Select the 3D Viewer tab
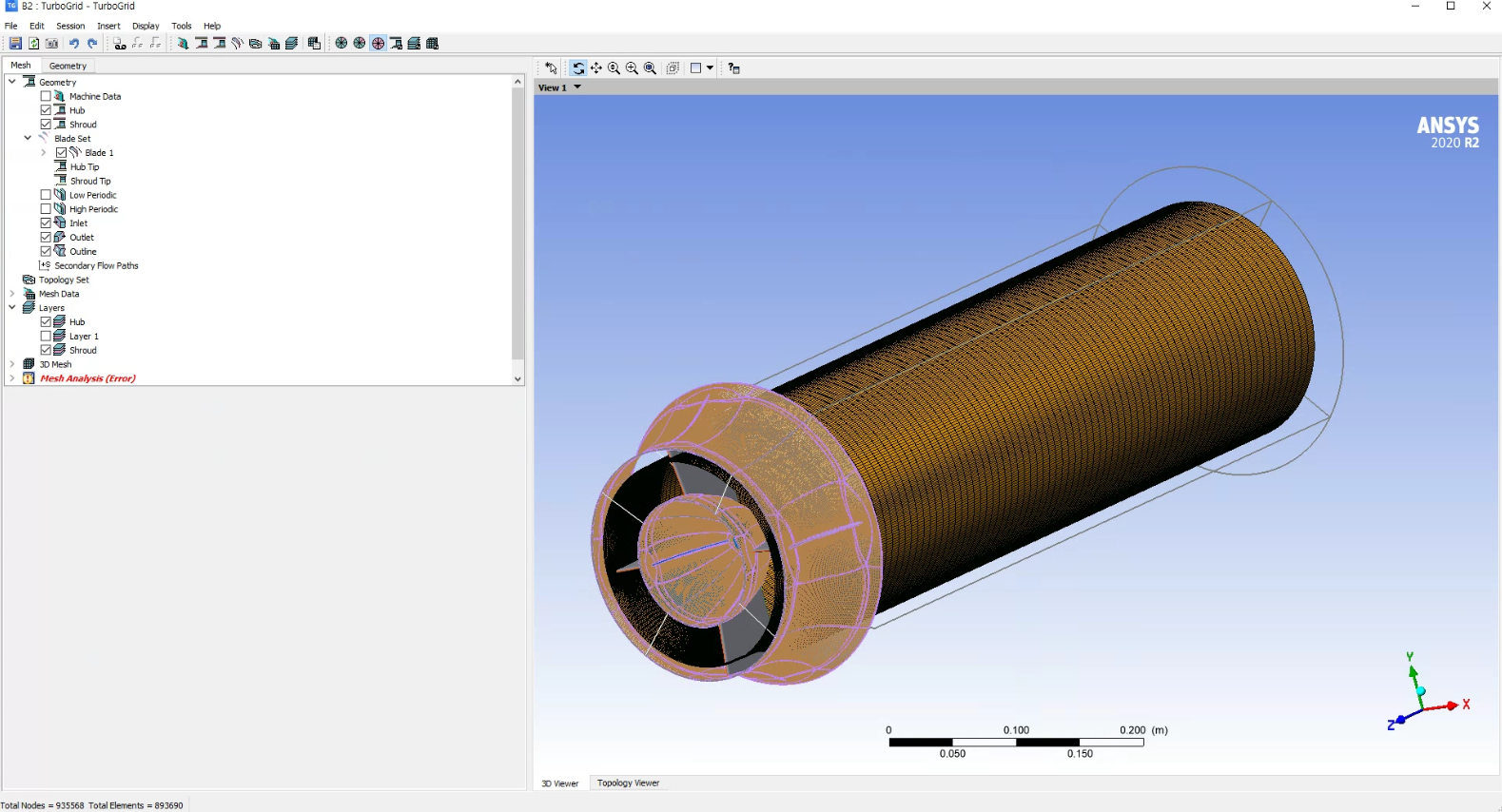The image size is (1502, 812). tap(560, 783)
